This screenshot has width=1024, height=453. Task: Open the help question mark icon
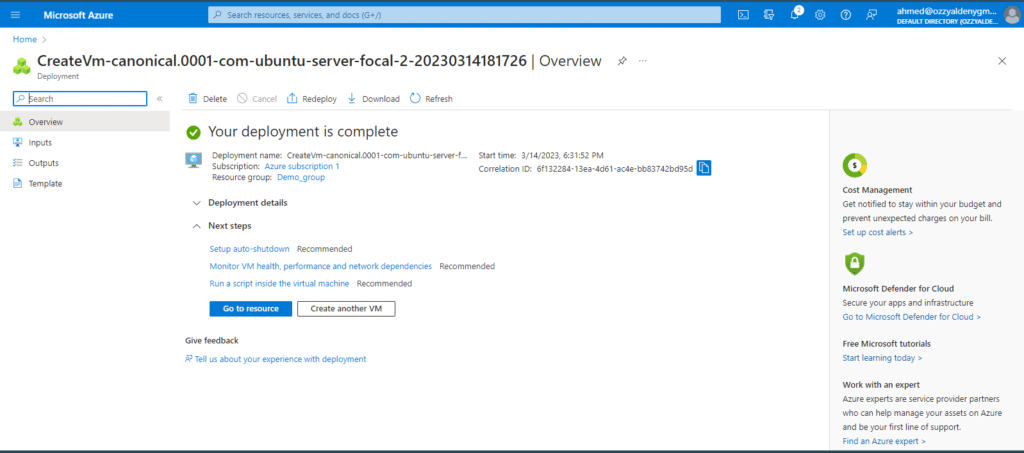click(846, 15)
